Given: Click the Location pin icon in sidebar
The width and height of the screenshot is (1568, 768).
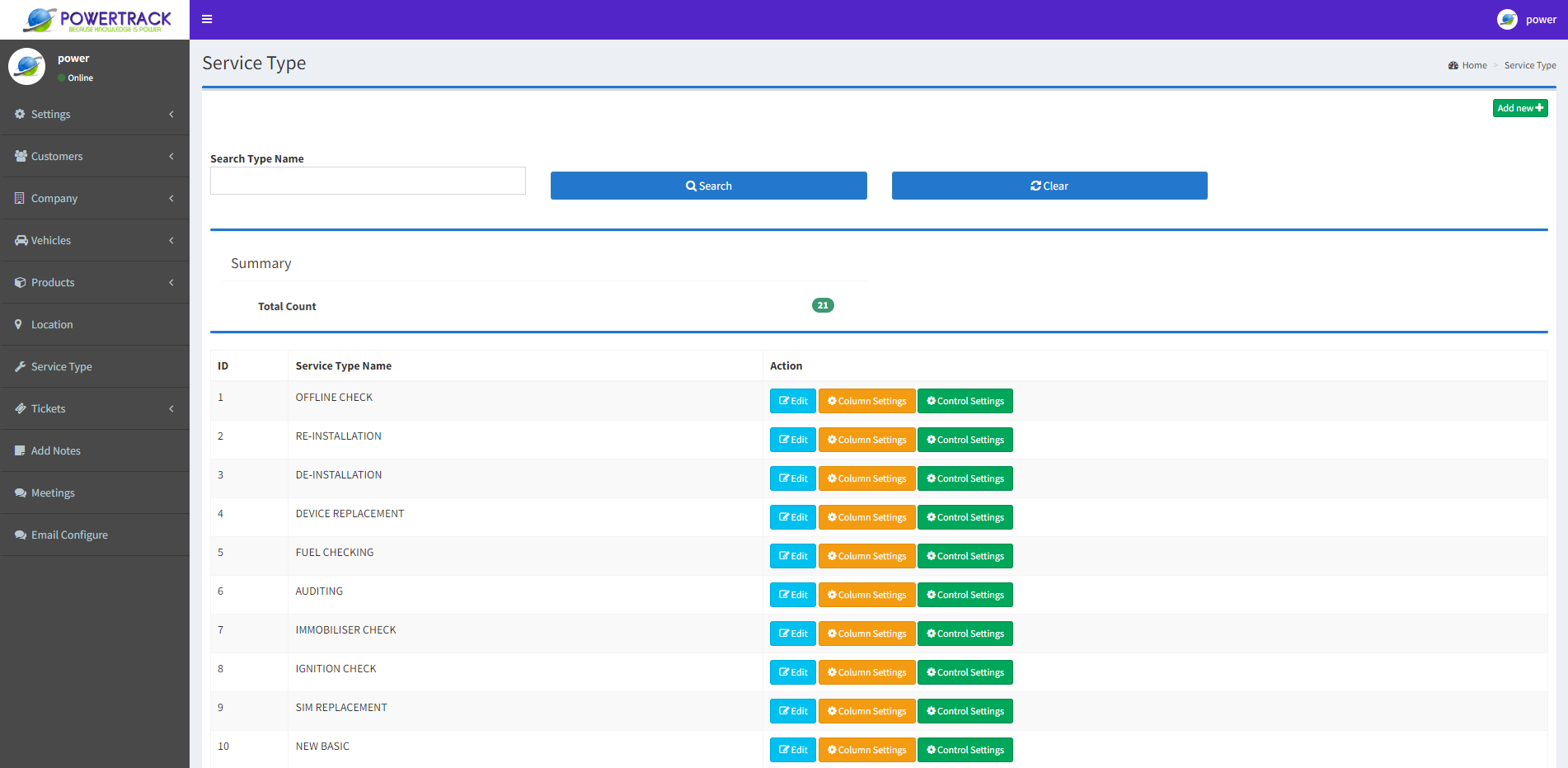Looking at the screenshot, I should (x=19, y=324).
